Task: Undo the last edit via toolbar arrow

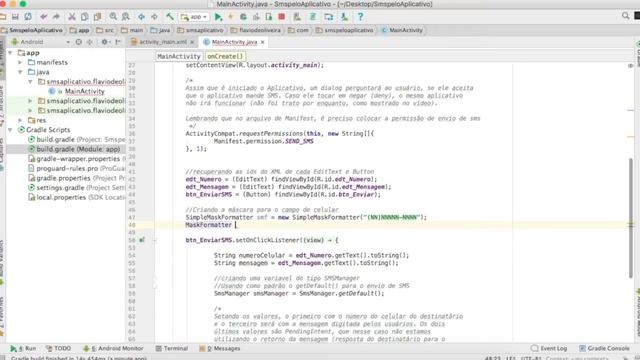Action: [44, 17]
